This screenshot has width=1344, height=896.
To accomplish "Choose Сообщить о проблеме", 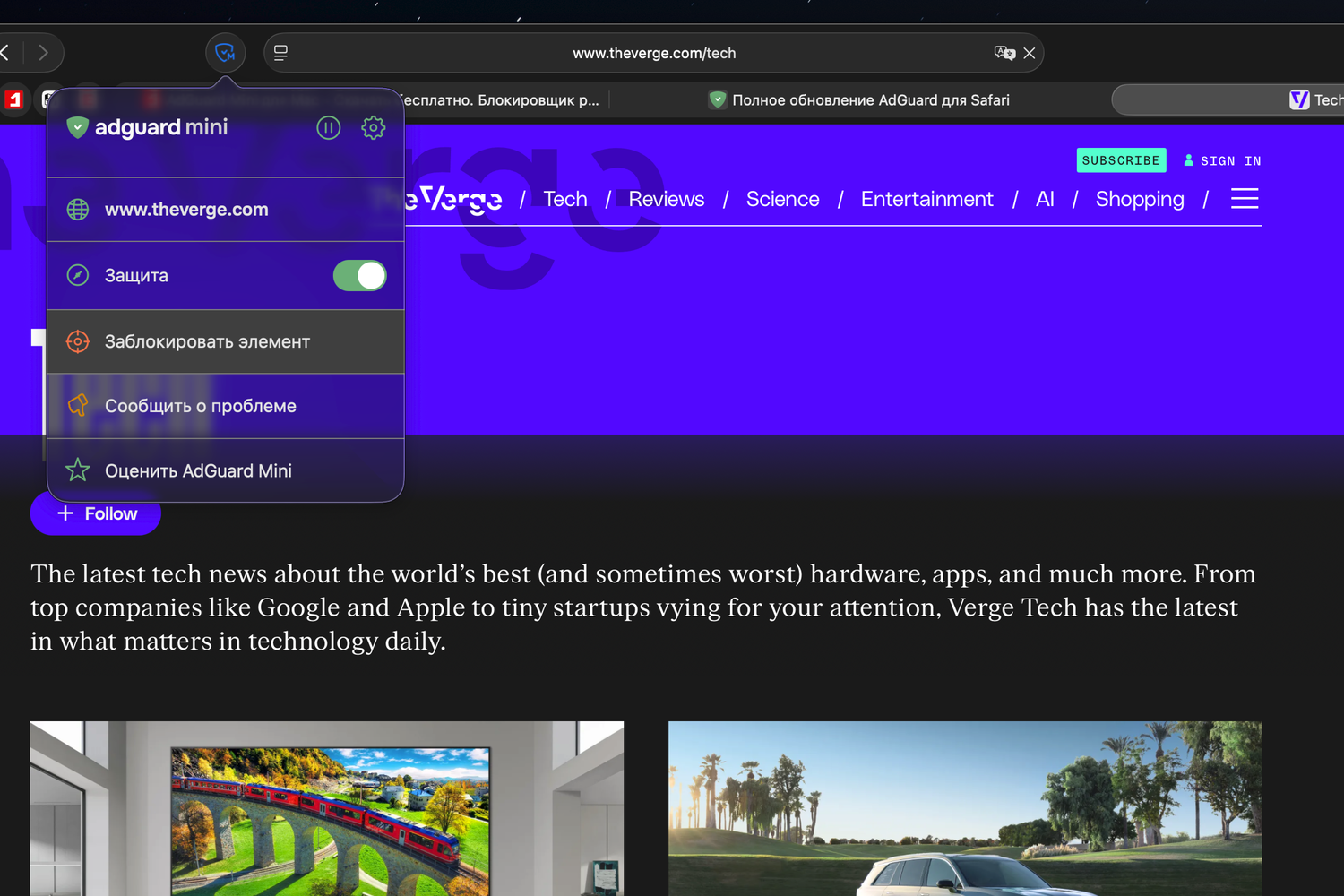I will [x=226, y=406].
